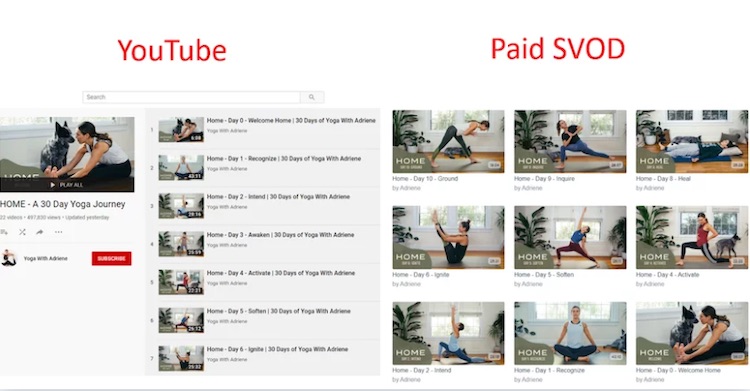Image resolution: width=750 pixels, height=391 pixels.
Task: Open Day 3 Awaken video title in playlist
Action: click(280, 235)
